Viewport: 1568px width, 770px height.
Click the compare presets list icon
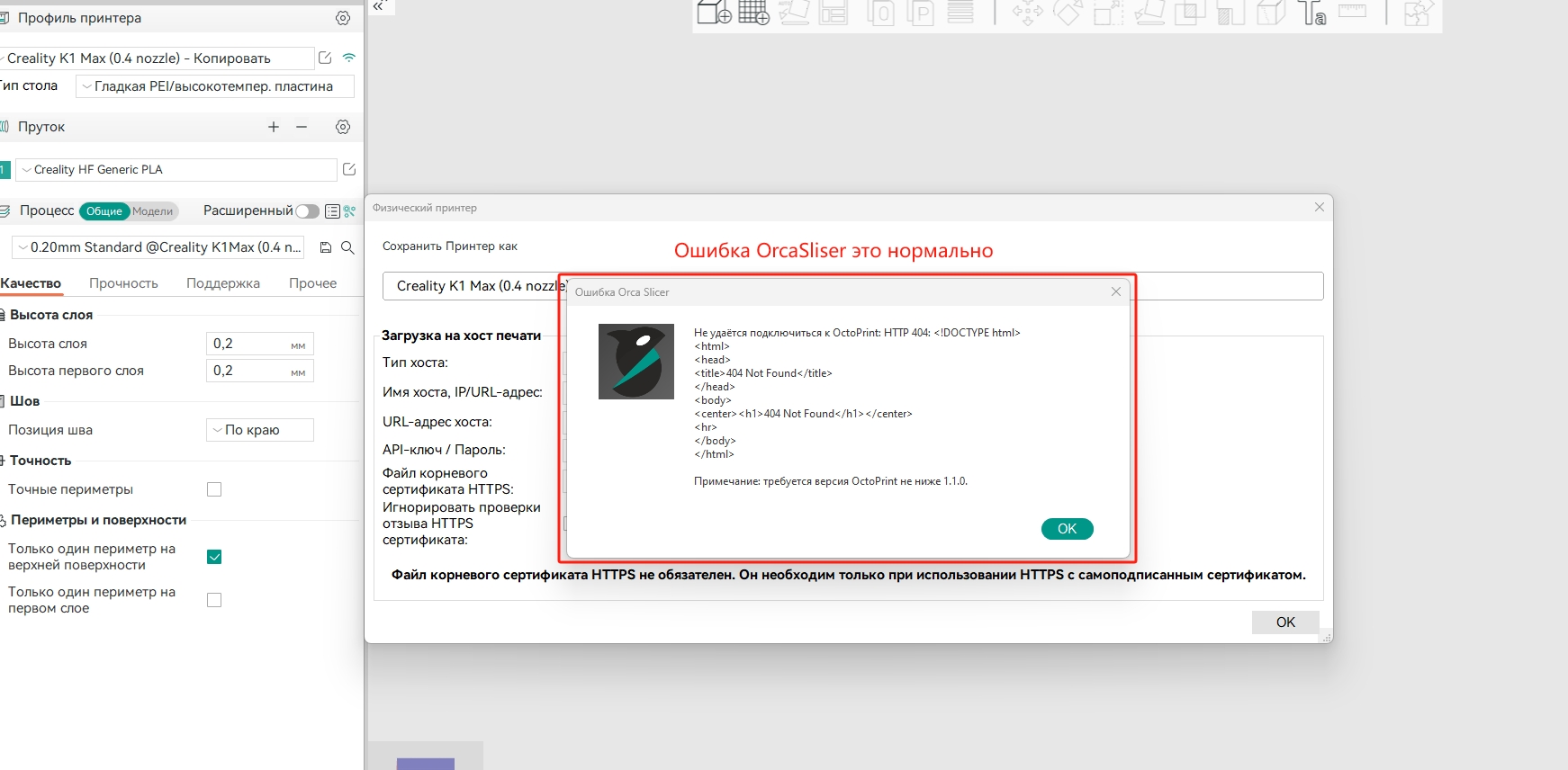(332, 211)
